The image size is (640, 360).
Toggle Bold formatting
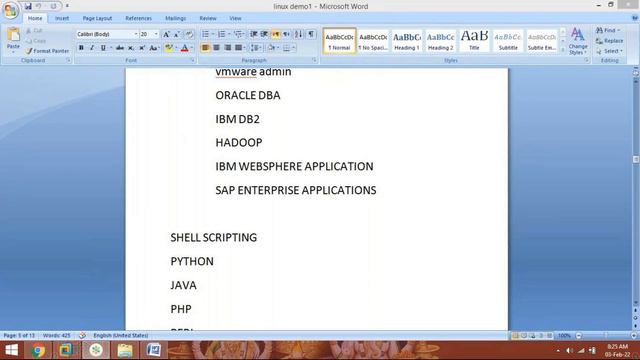(x=81, y=48)
